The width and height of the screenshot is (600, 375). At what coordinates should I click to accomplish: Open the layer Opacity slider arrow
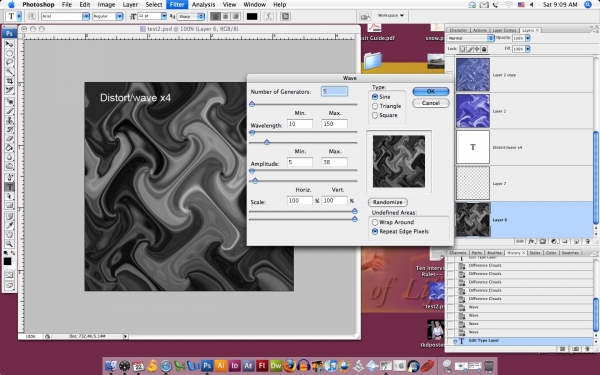(528, 38)
